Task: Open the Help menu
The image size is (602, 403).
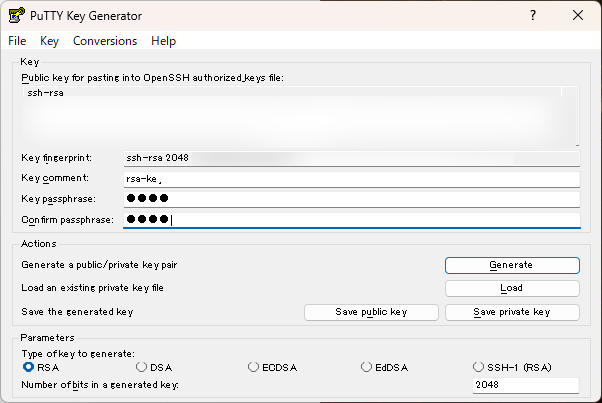Action: [x=163, y=41]
